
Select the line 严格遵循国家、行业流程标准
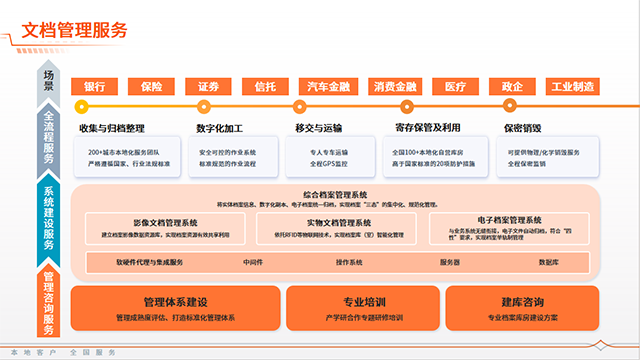click(129, 164)
